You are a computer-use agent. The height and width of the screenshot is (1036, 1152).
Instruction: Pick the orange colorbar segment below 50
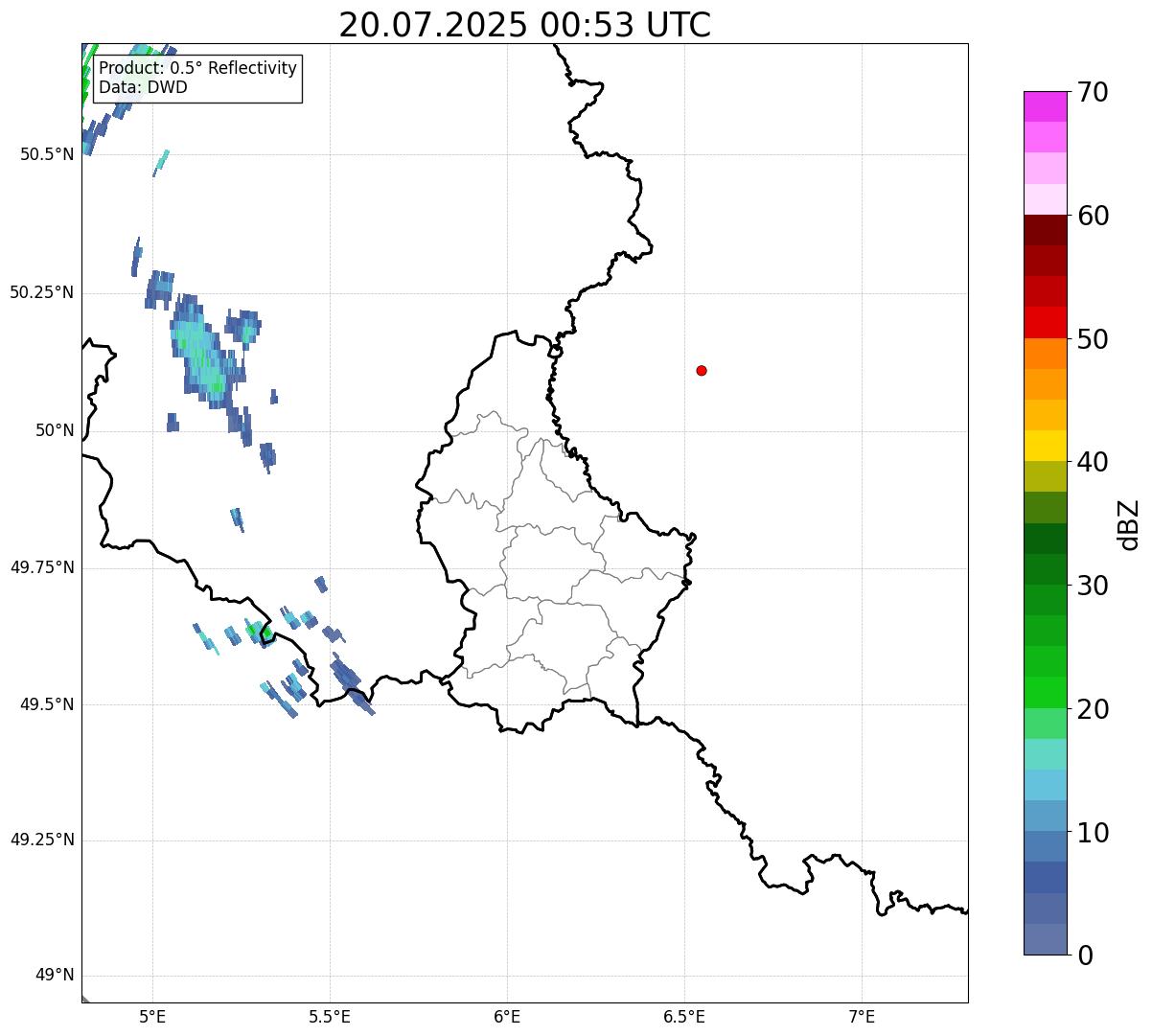pyautogui.click(x=1046, y=354)
